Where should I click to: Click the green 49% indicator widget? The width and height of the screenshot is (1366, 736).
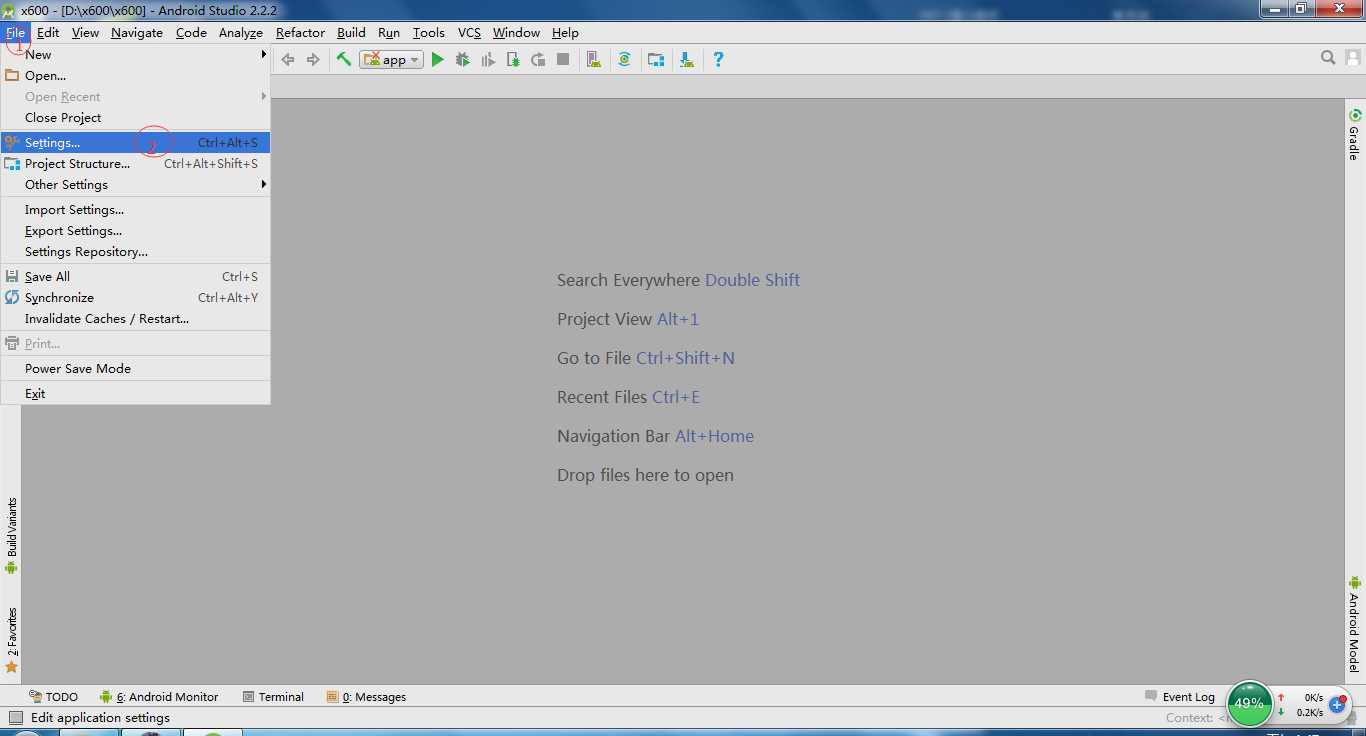click(x=1249, y=704)
